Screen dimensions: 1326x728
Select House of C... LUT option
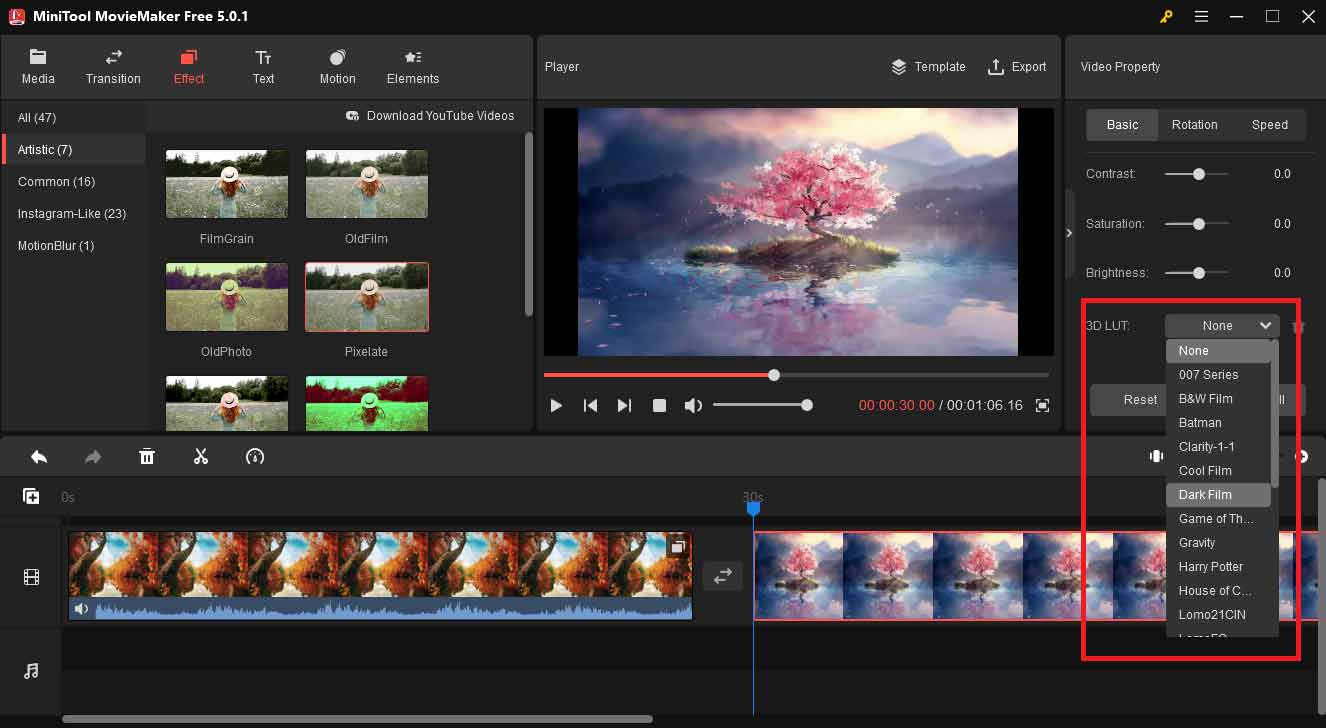click(x=1218, y=591)
